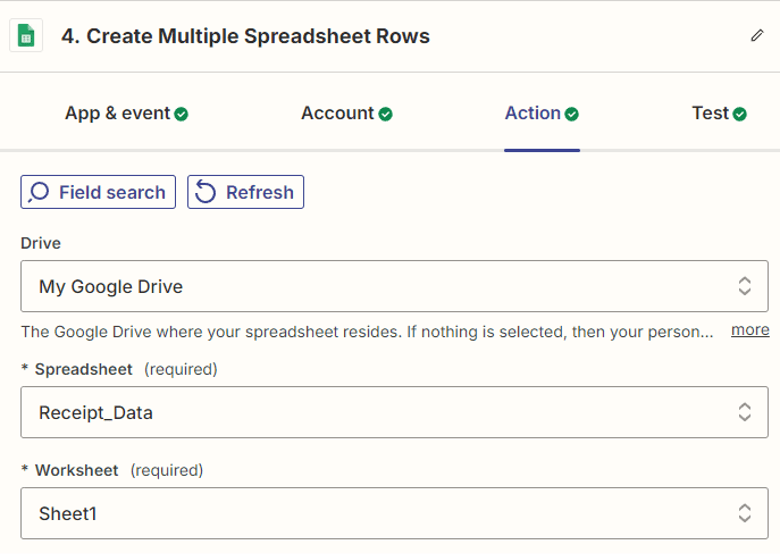Open the Account tab
Viewport: 780px width, 555px height.
click(337, 114)
